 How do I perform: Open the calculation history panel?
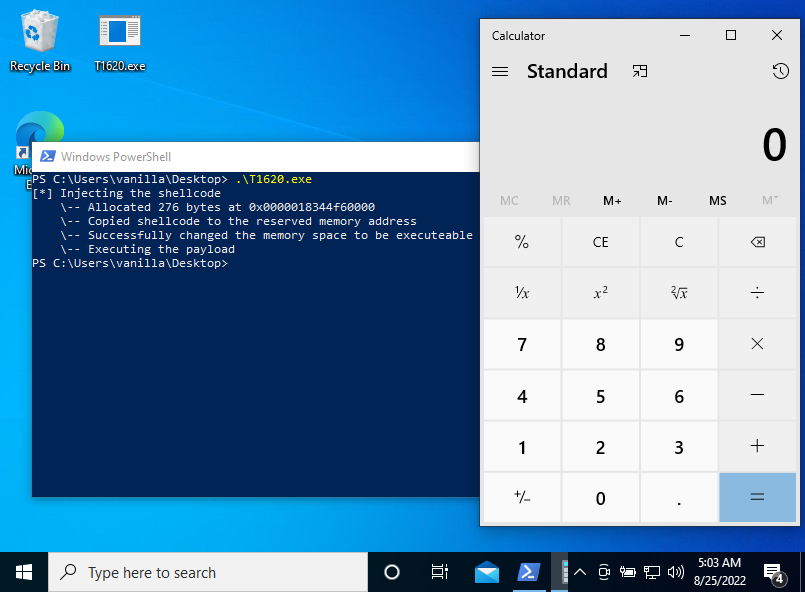(x=780, y=71)
